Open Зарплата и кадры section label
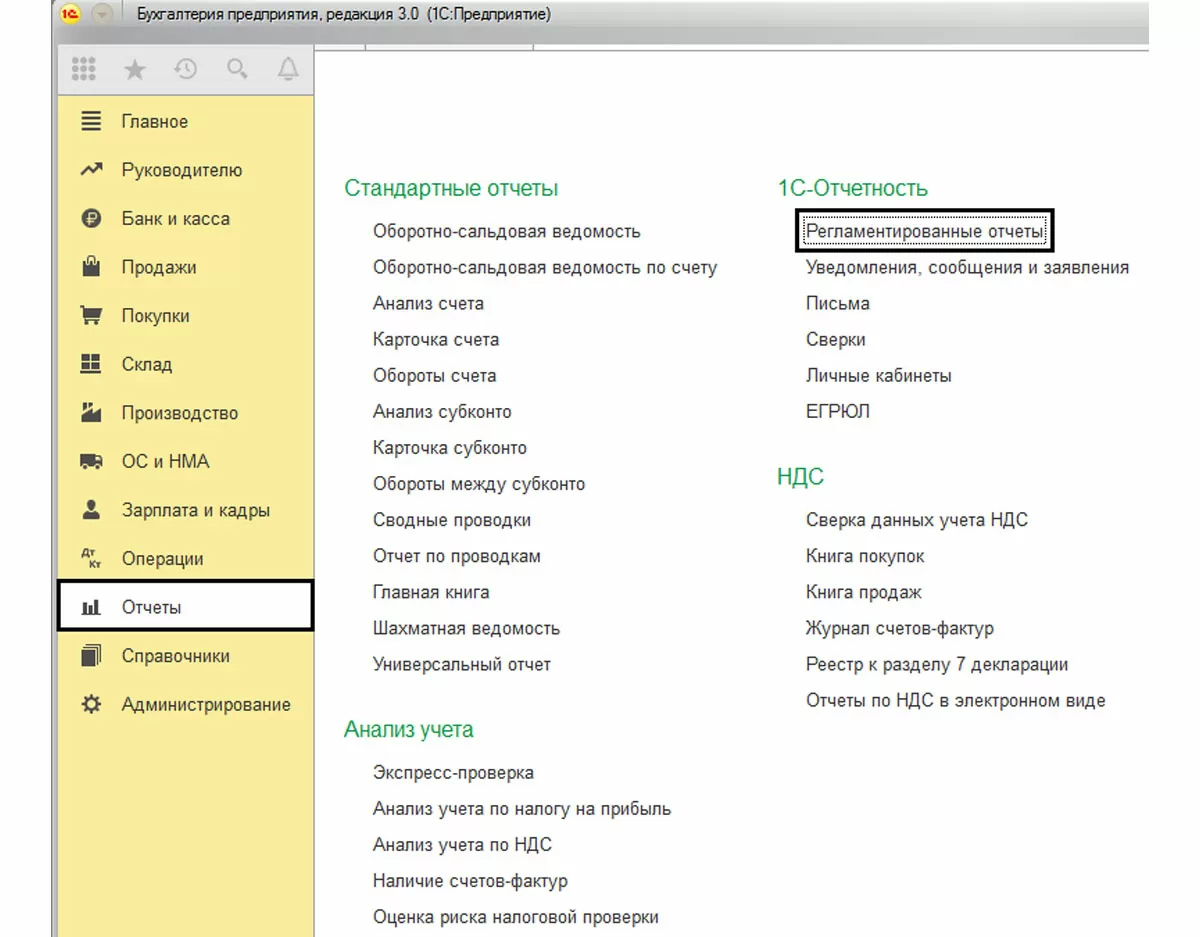 pos(196,510)
